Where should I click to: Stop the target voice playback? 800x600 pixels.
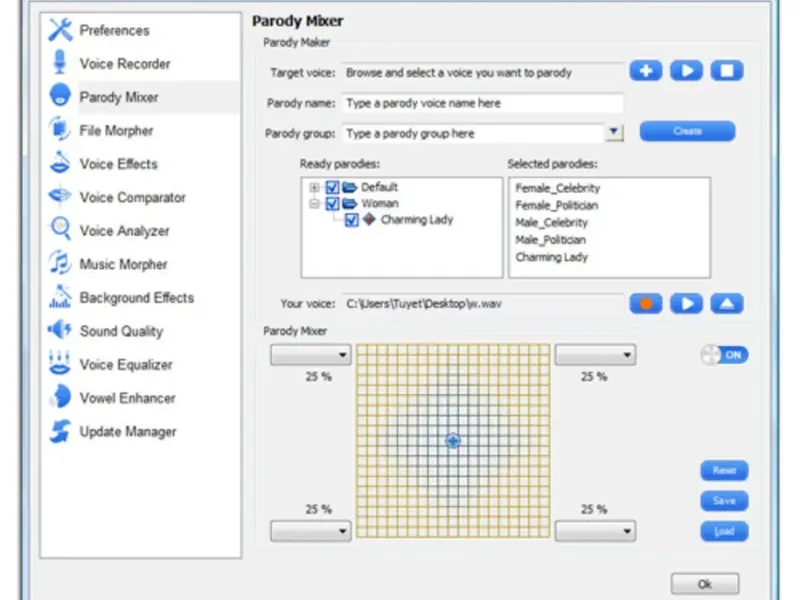[727, 71]
